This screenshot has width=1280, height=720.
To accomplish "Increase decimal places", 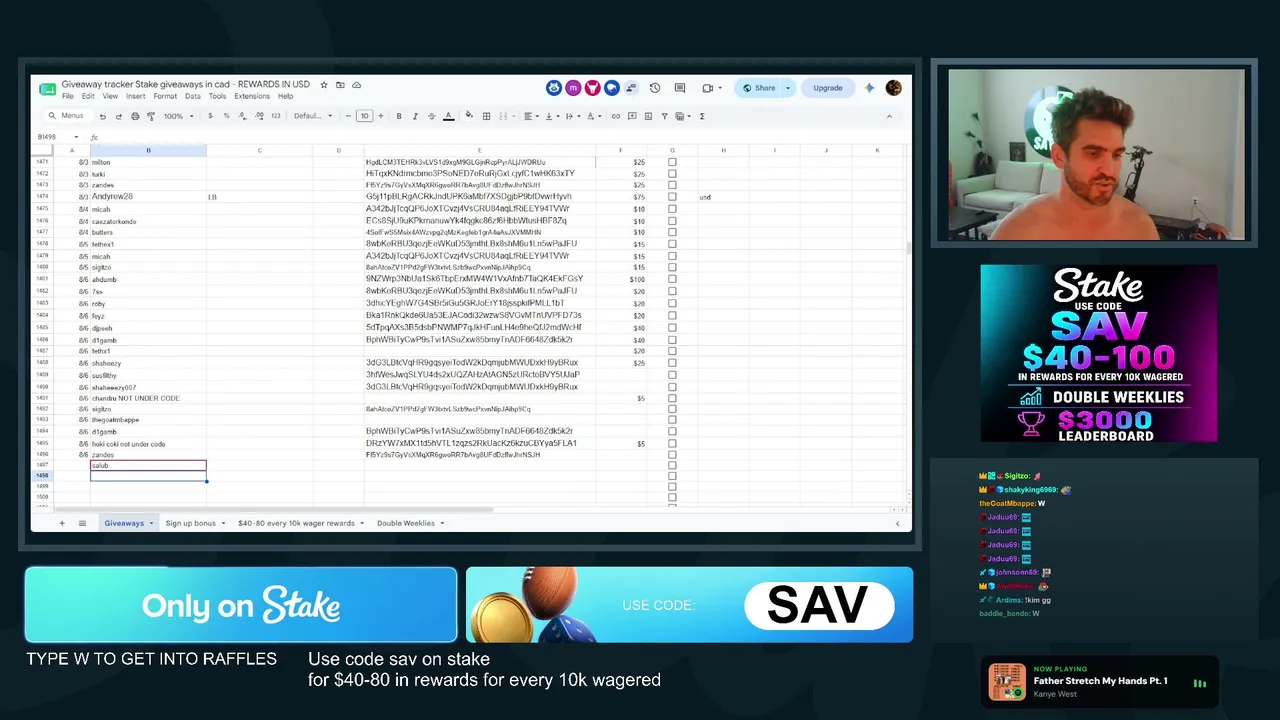I will [x=258, y=116].
